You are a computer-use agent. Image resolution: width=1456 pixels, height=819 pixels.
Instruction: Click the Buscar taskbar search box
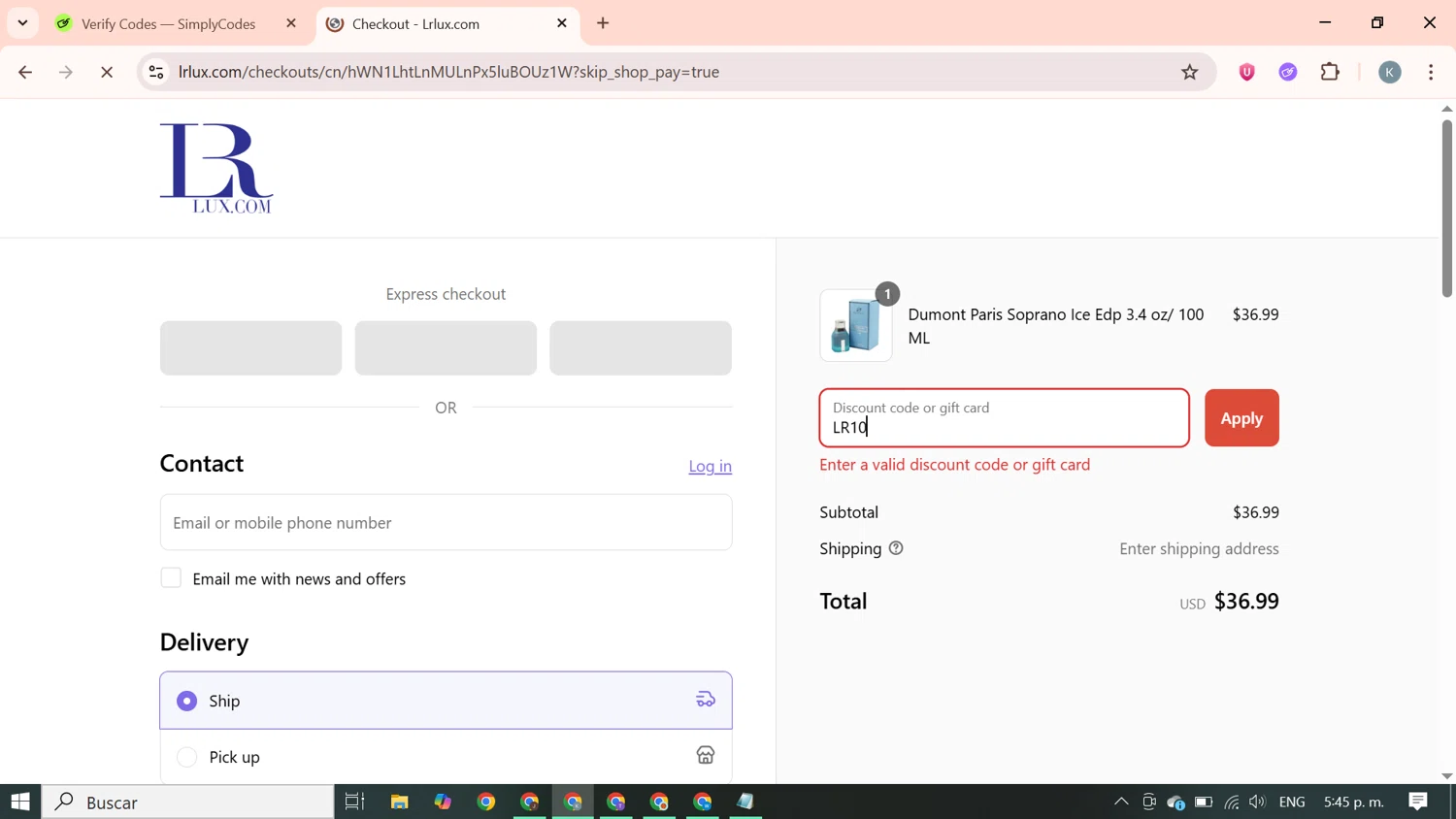pyautogui.click(x=188, y=802)
